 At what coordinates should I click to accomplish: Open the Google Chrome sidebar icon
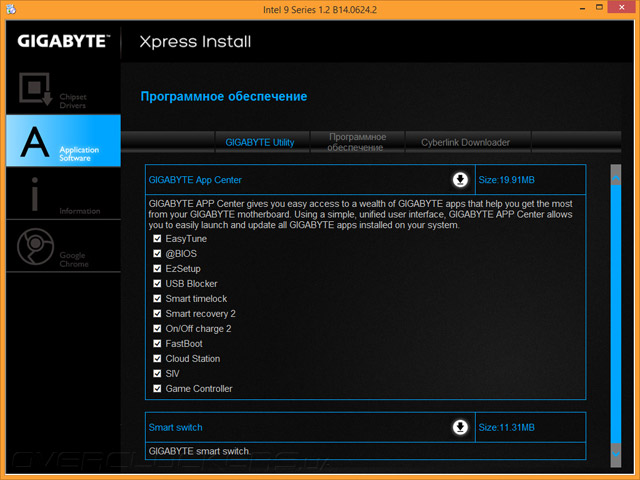click(x=36, y=247)
